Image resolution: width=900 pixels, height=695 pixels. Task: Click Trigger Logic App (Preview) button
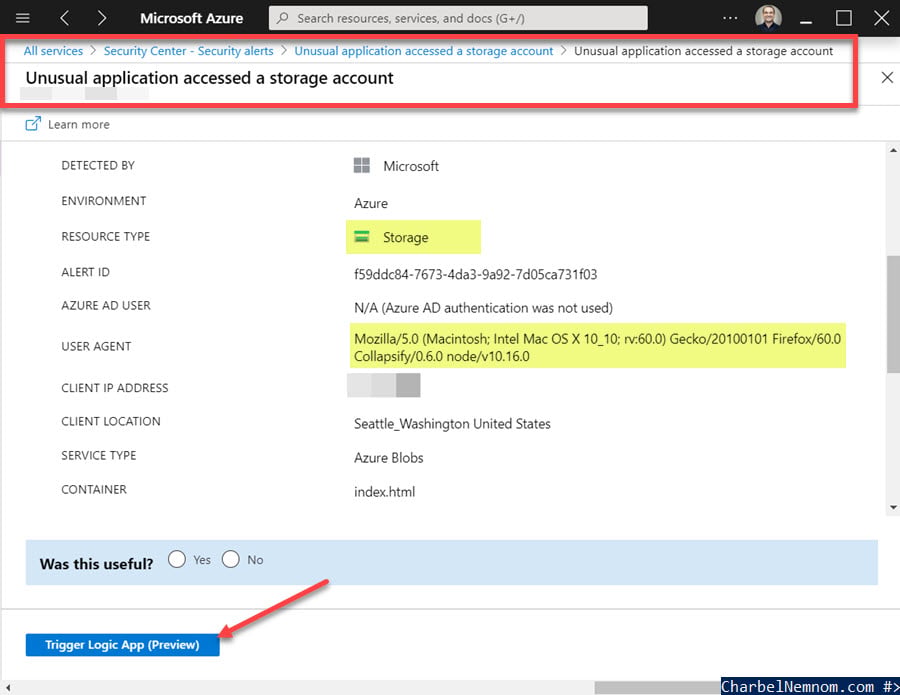coord(122,644)
